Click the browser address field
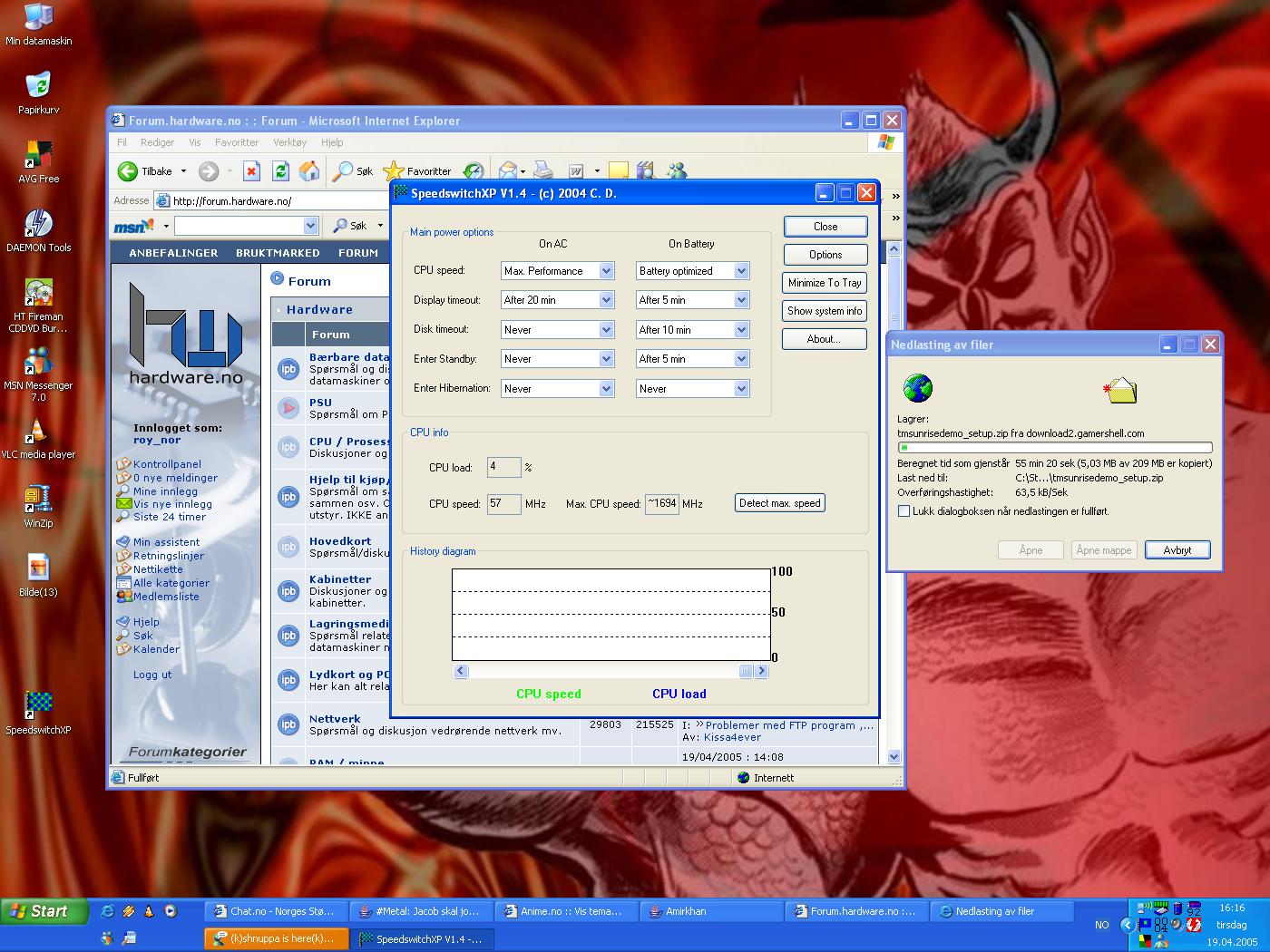The height and width of the screenshot is (952, 1270). (x=272, y=201)
